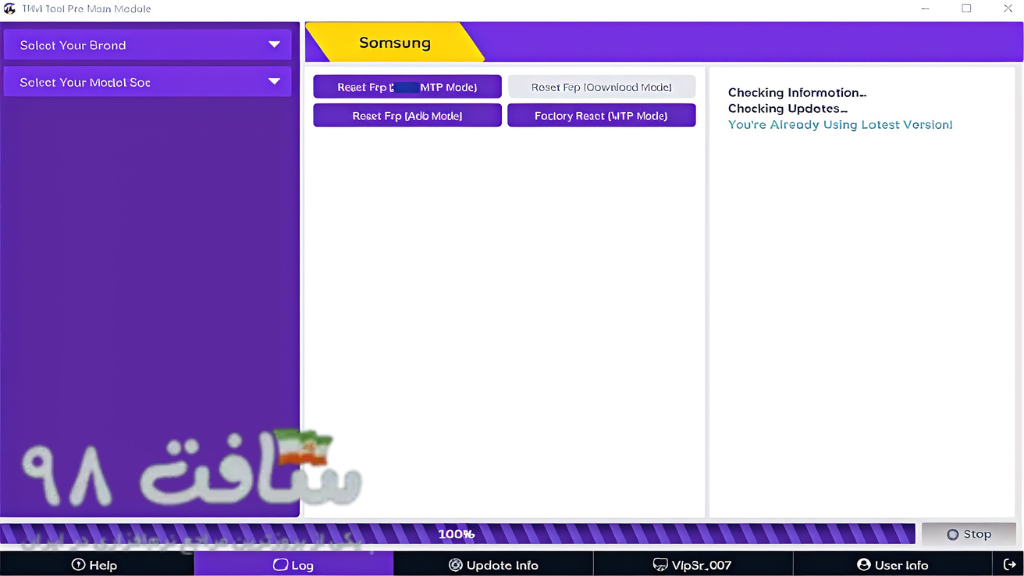Click Reset Frp MTP Mode button
The height and width of the screenshot is (576, 1024).
(408, 87)
